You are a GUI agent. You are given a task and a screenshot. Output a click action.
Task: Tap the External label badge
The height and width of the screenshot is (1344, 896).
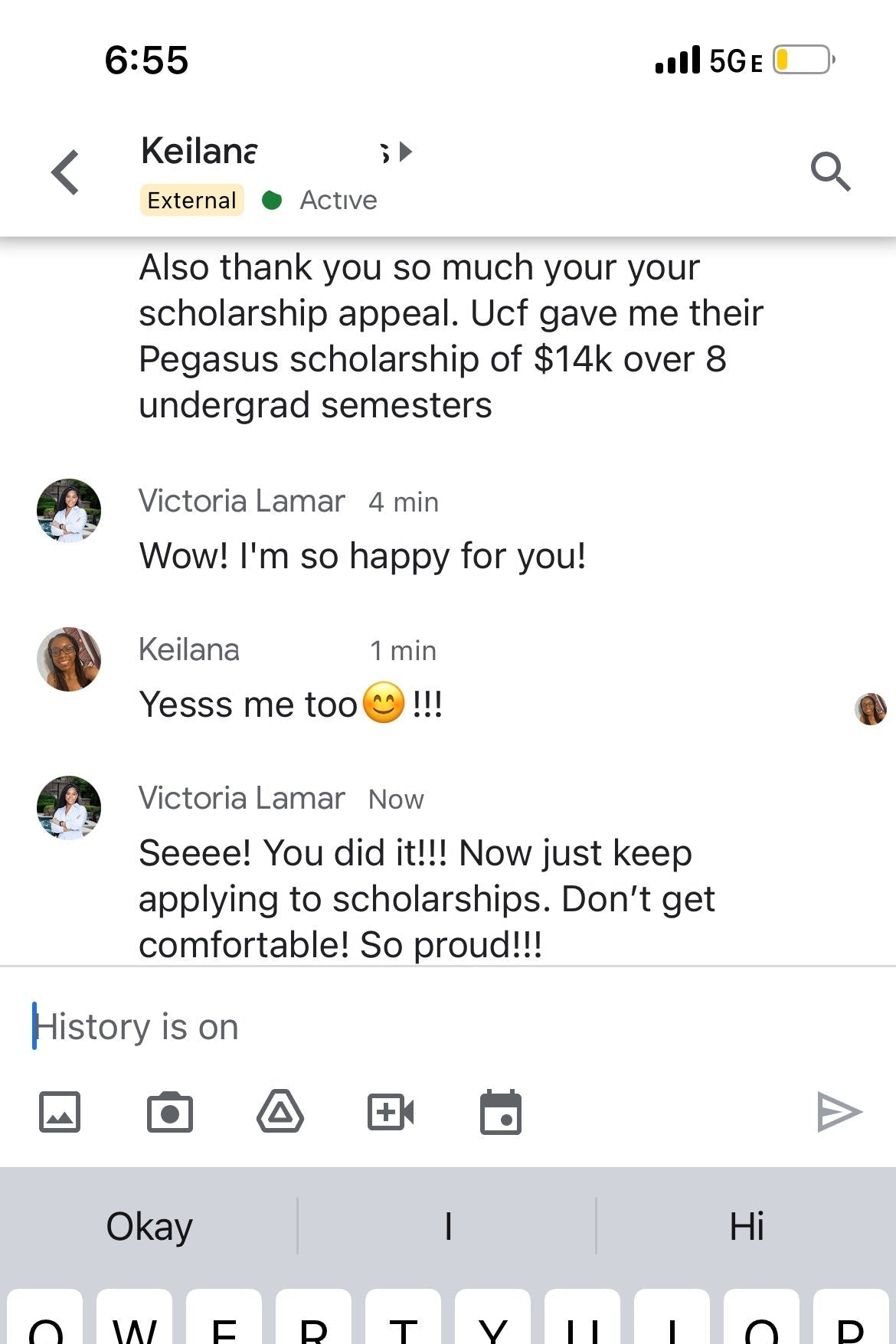pyautogui.click(x=191, y=201)
